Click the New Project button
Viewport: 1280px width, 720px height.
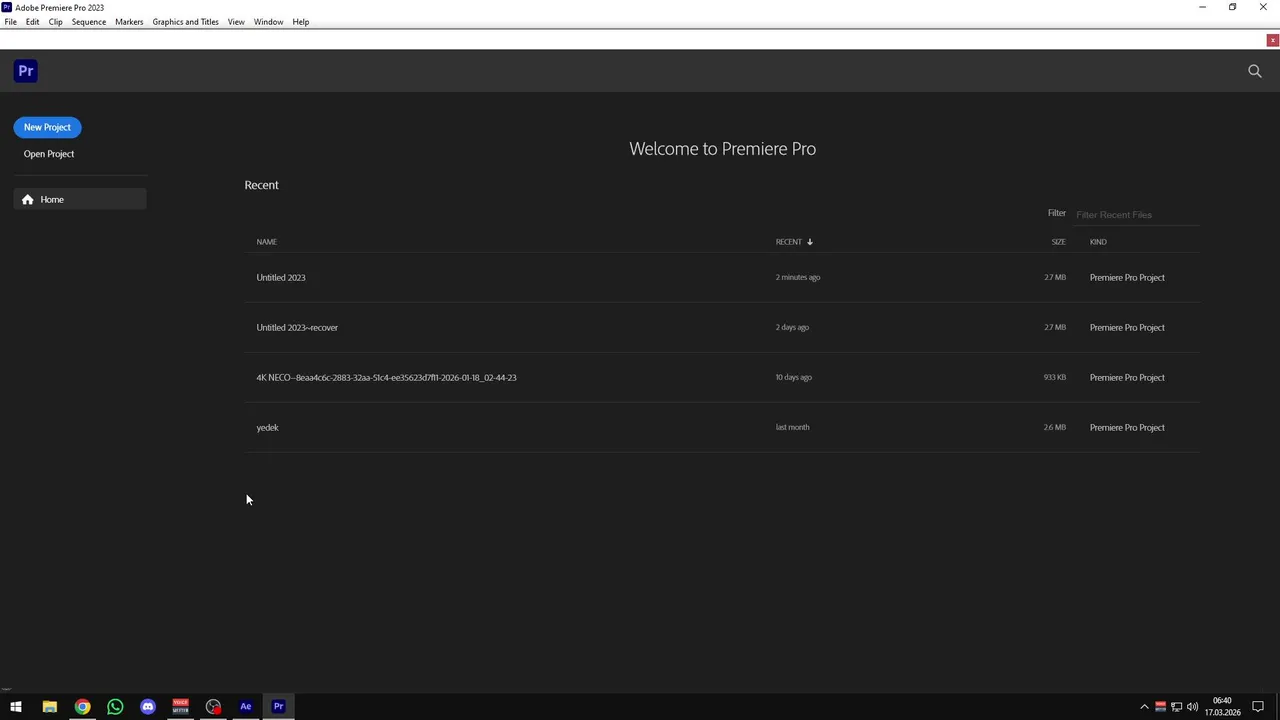pyautogui.click(x=47, y=127)
